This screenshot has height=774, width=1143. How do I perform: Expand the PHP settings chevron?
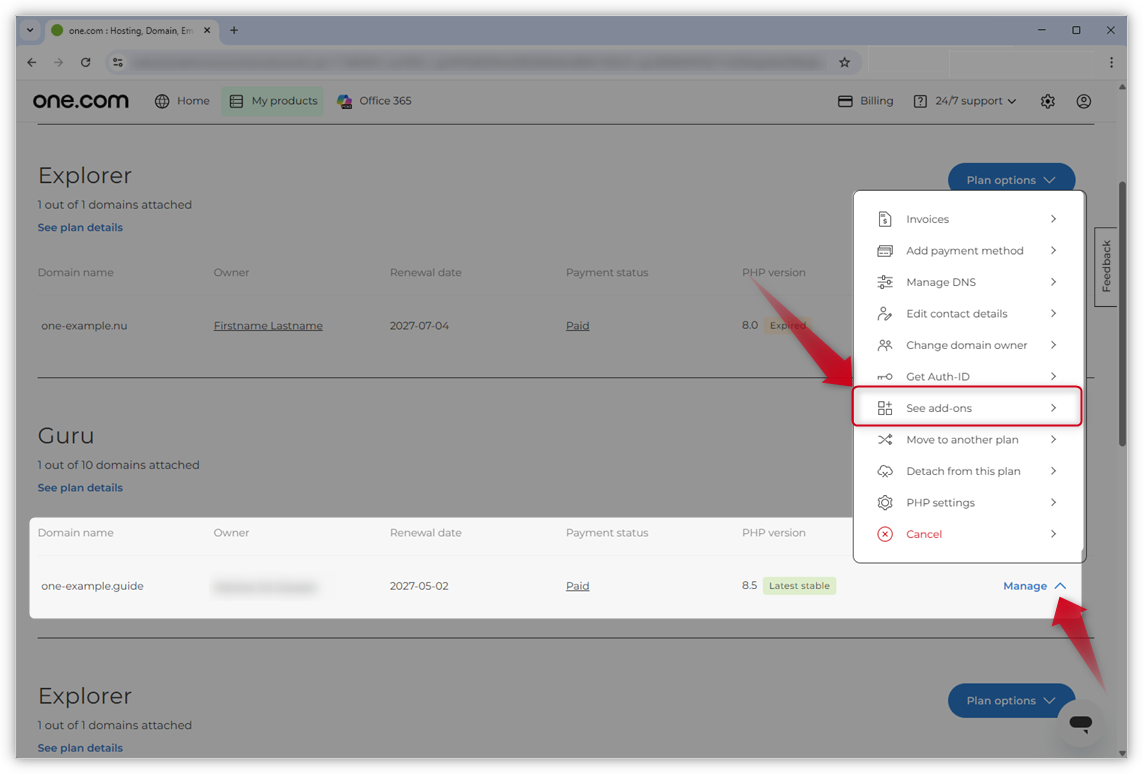pyautogui.click(x=1053, y=503)
